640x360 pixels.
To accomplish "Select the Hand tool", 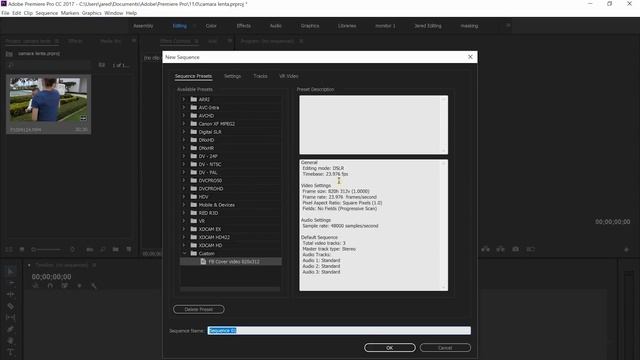I will point(11,340).
